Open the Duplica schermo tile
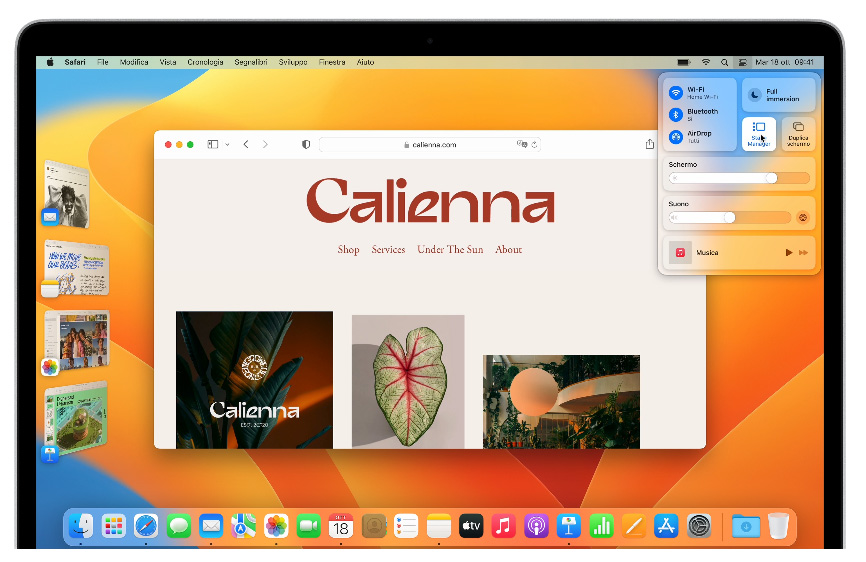The height and width of the screenshot is (562, 866). coord(798,134)
